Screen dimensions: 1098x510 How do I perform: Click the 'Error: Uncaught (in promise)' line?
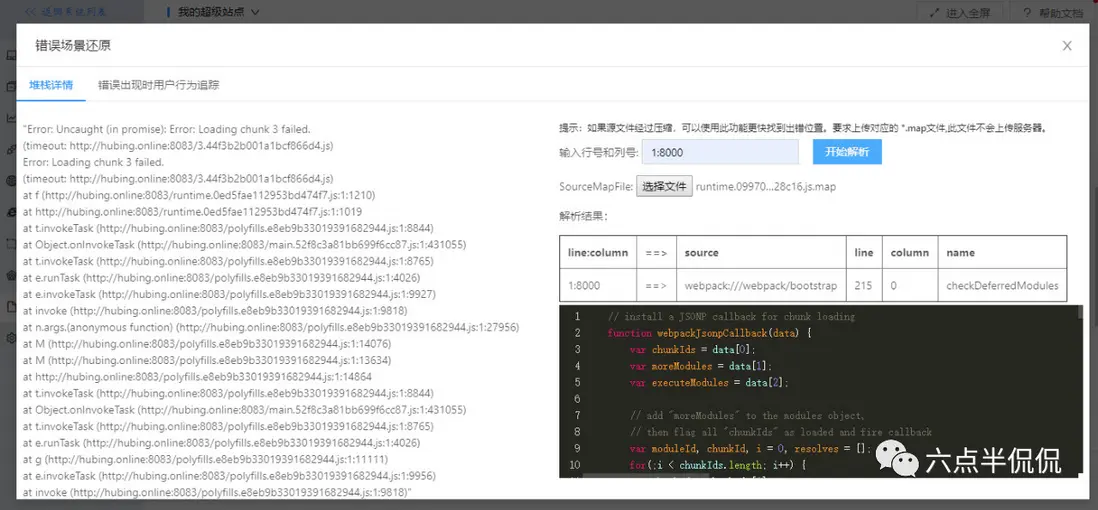coord(167,129)
